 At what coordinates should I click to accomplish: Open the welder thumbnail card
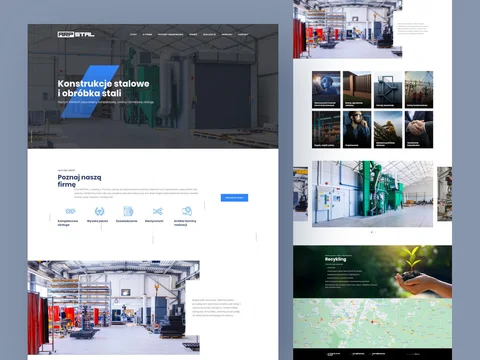pos(326,89)
